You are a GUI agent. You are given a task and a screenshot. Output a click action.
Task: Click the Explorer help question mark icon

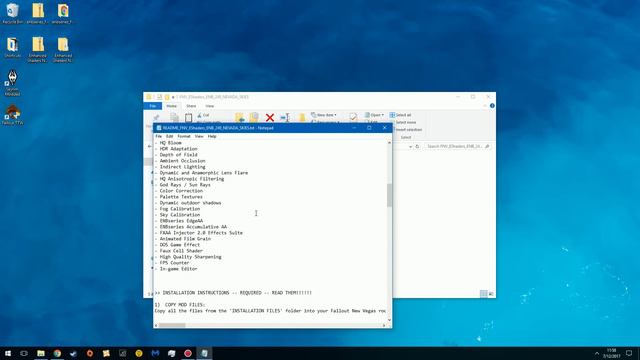coord(492,106)
